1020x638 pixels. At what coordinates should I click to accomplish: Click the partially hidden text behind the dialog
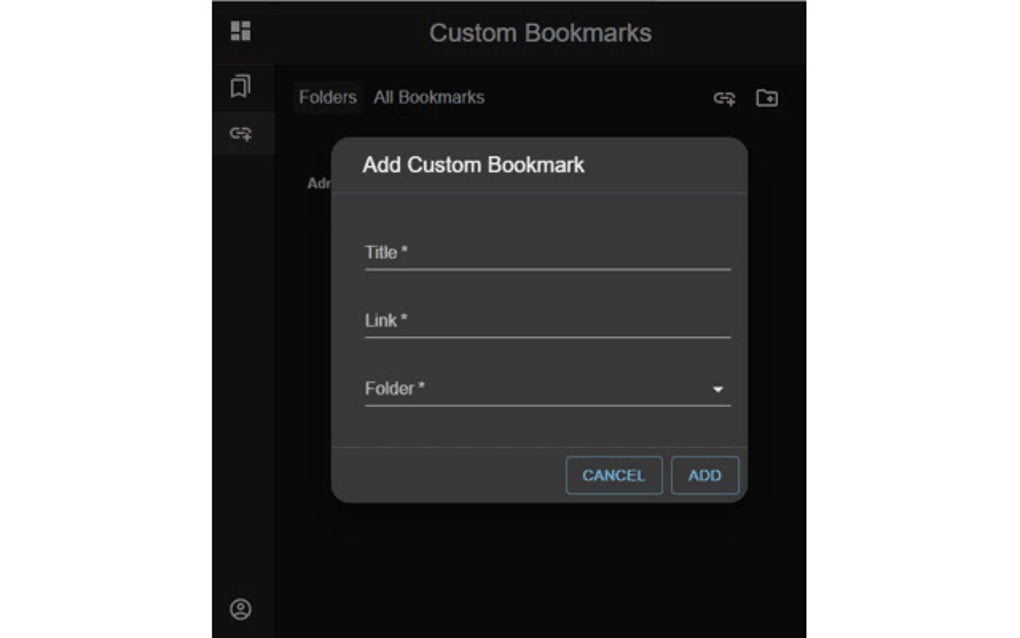click(x=318, y=184)
